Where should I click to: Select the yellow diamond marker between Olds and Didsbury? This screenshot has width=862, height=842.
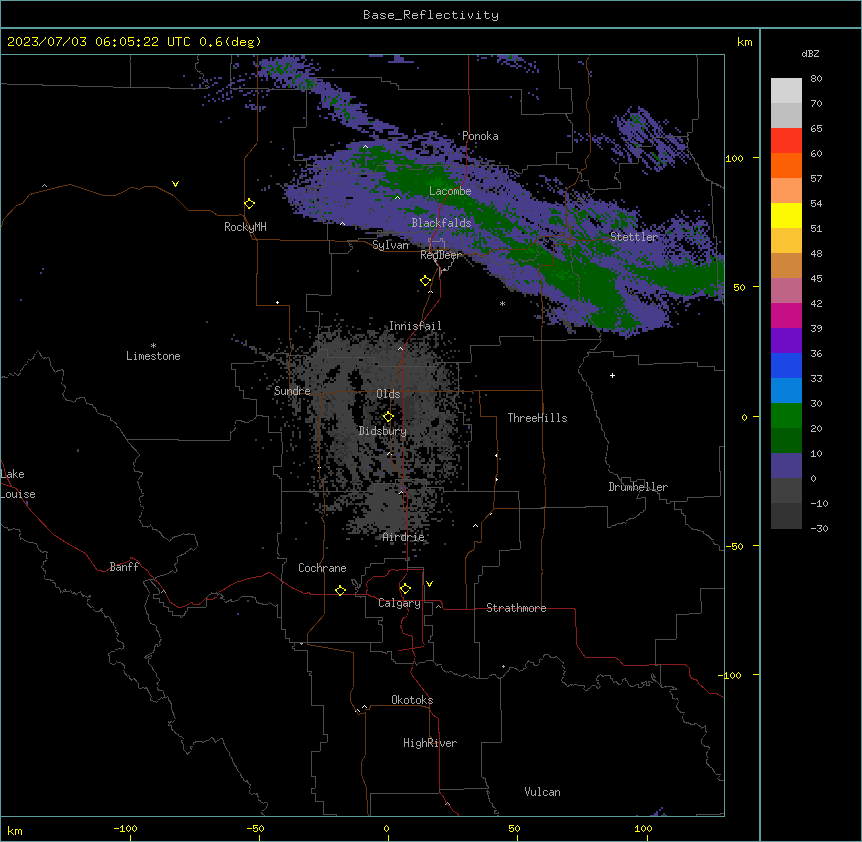pyautogui.click(x=388, y=417)
